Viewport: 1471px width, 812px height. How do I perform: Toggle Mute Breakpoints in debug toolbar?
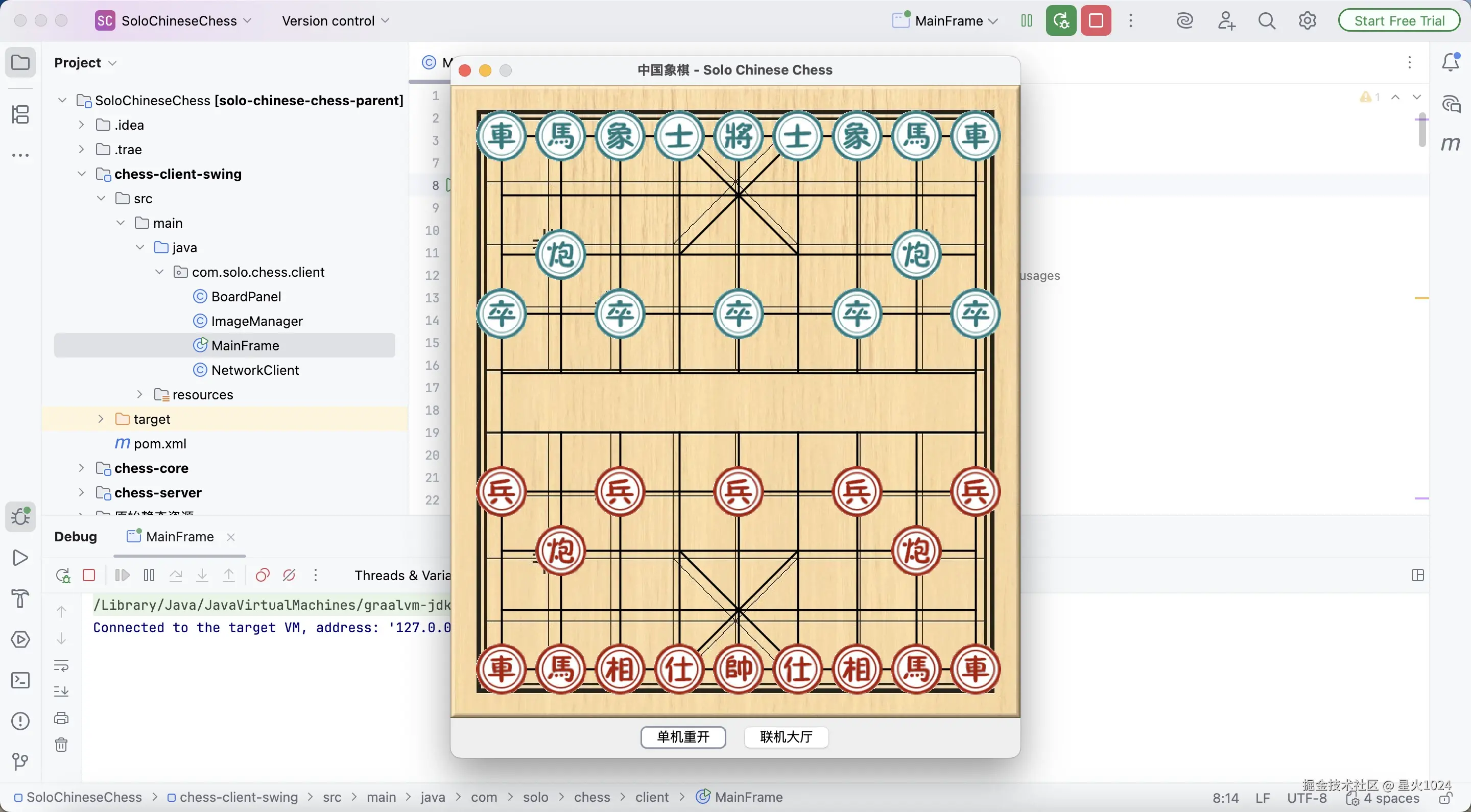coord(289,576)
